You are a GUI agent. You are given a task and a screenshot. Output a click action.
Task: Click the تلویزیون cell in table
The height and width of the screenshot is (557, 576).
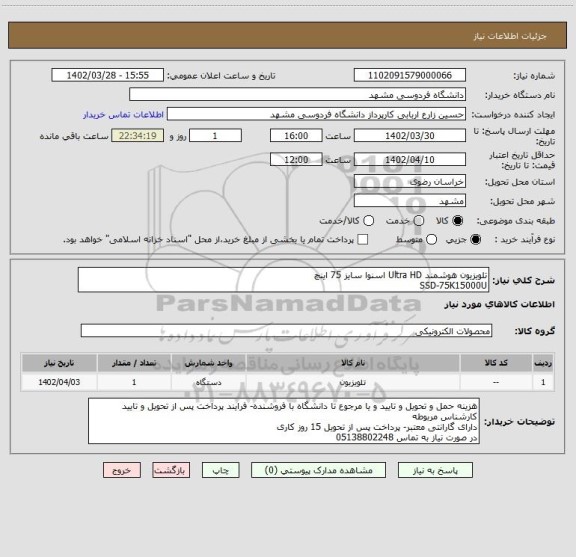353,382
